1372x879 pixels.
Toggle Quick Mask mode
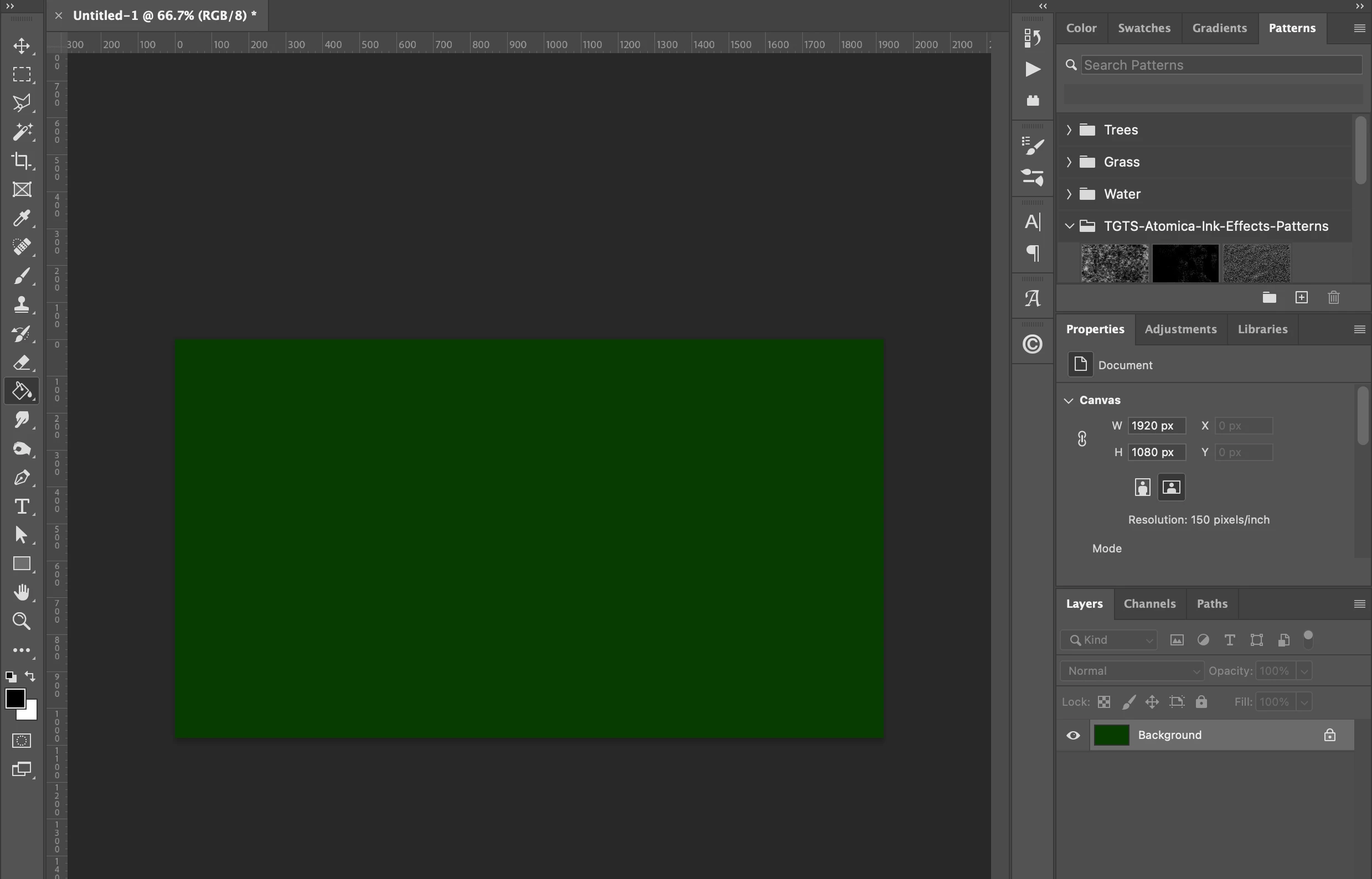[x=22, y=740]
